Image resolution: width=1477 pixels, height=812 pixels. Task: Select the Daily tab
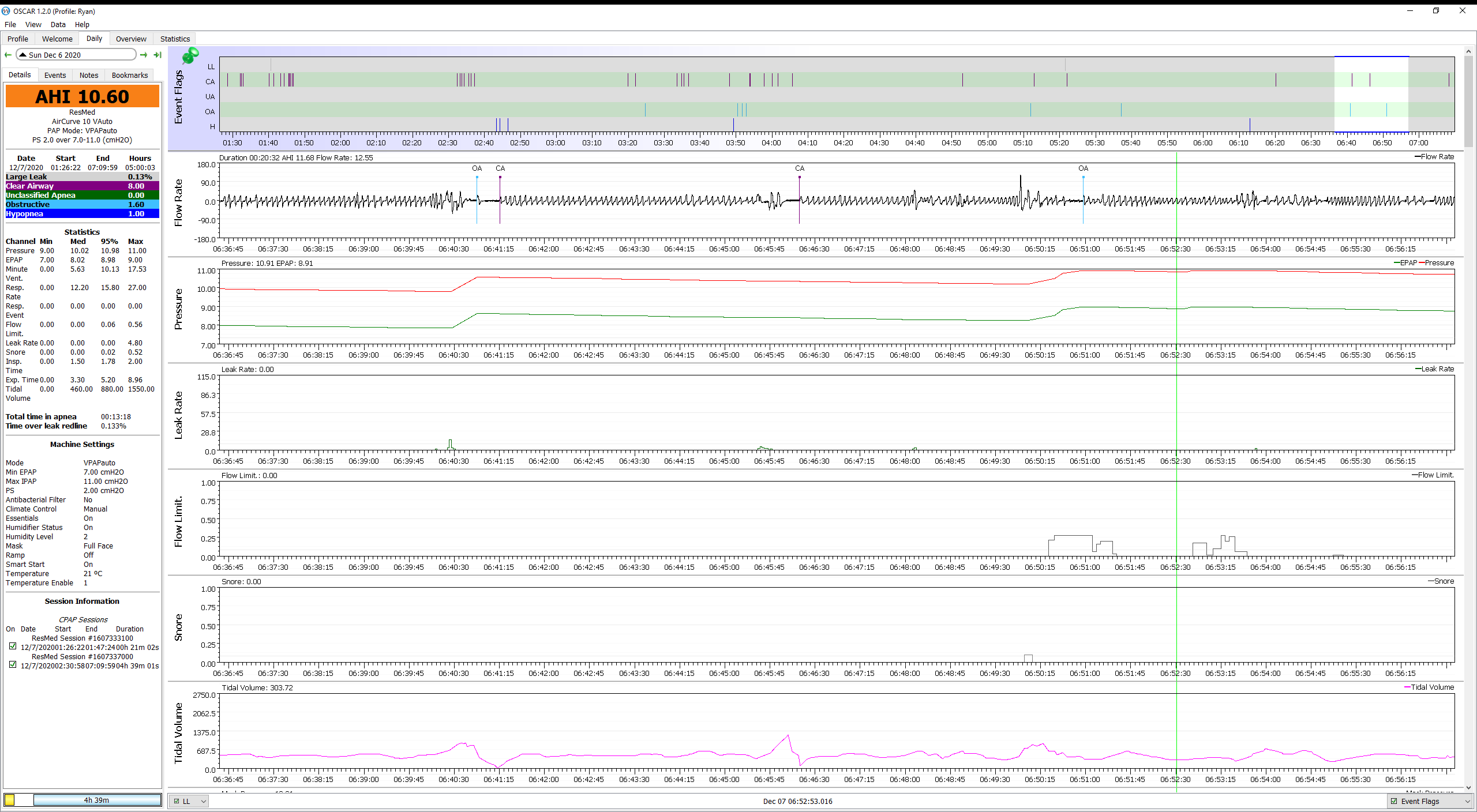(94, 39)
